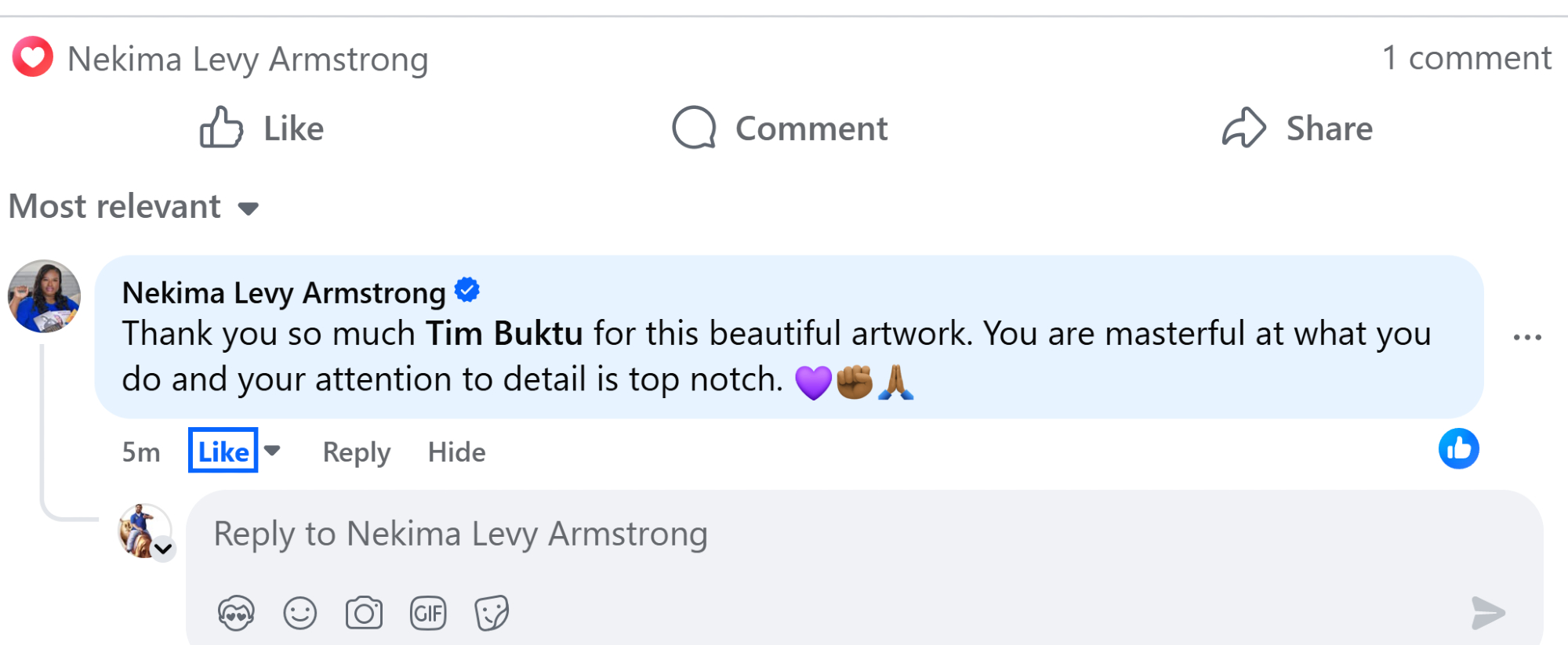
Task: Toggle Like on Nekima's comment
Action: click(223, 451)
